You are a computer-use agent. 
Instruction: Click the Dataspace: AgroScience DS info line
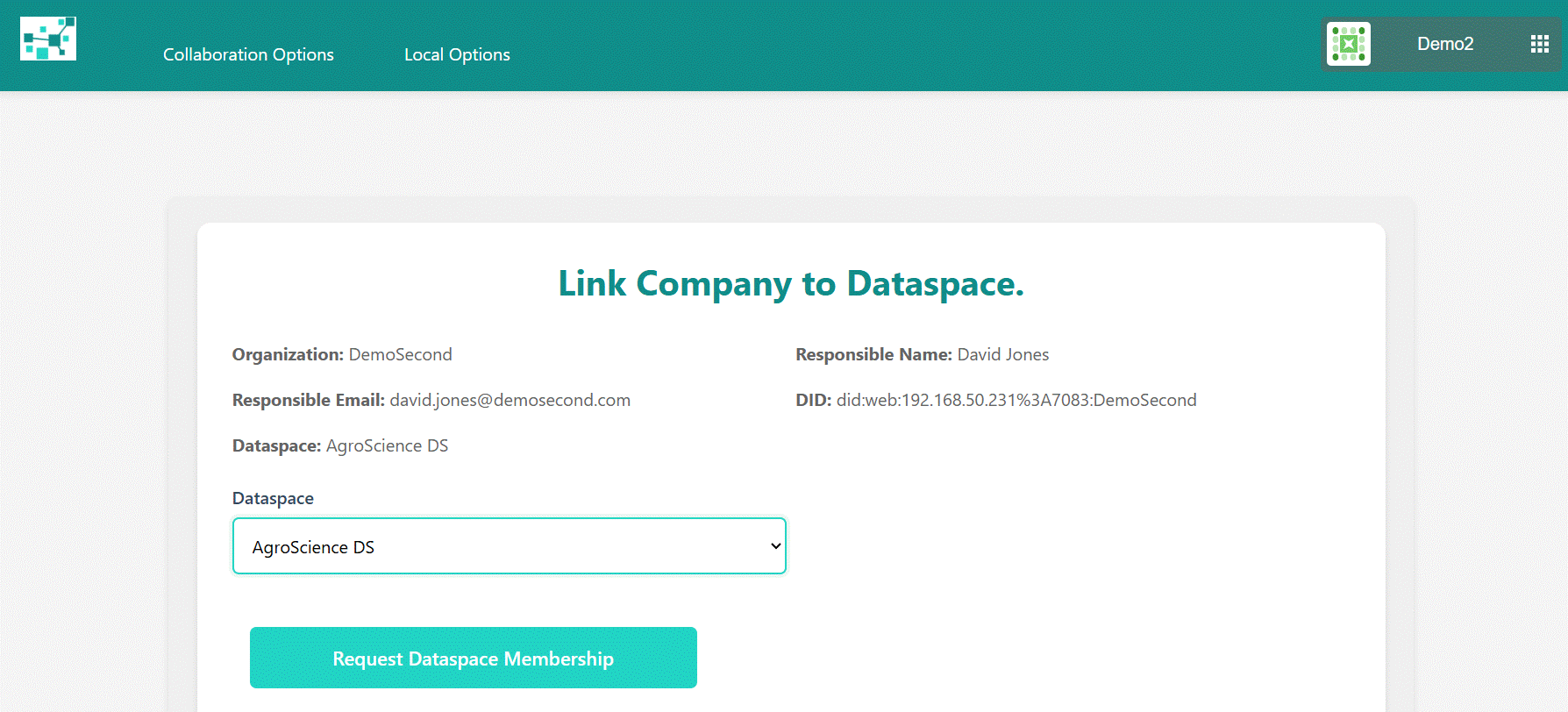tap(340, 445)
